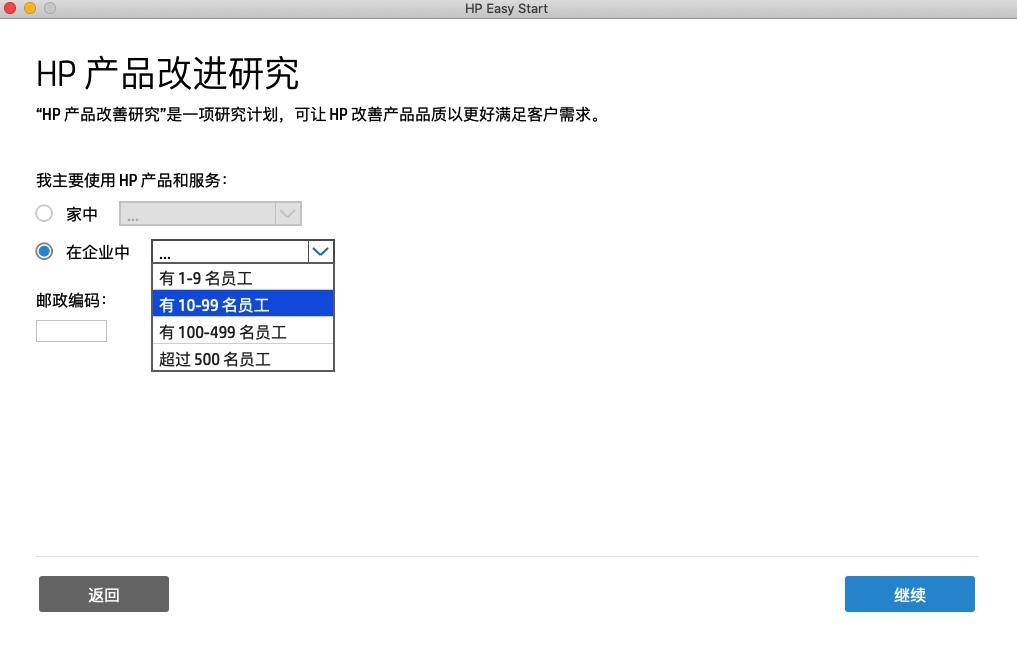
Task: Choose 有 10-99 名员工 option
Action: click(243, 304)
